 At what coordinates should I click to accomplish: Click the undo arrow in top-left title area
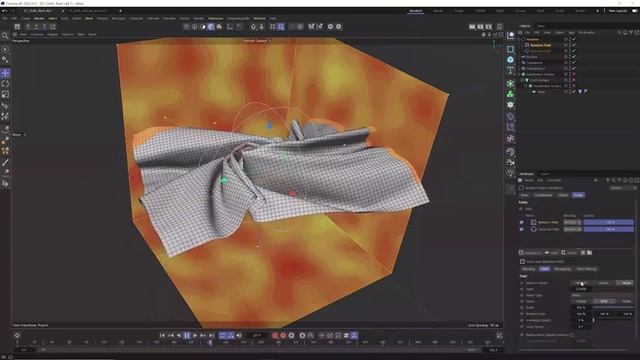(x=5, y=11)
